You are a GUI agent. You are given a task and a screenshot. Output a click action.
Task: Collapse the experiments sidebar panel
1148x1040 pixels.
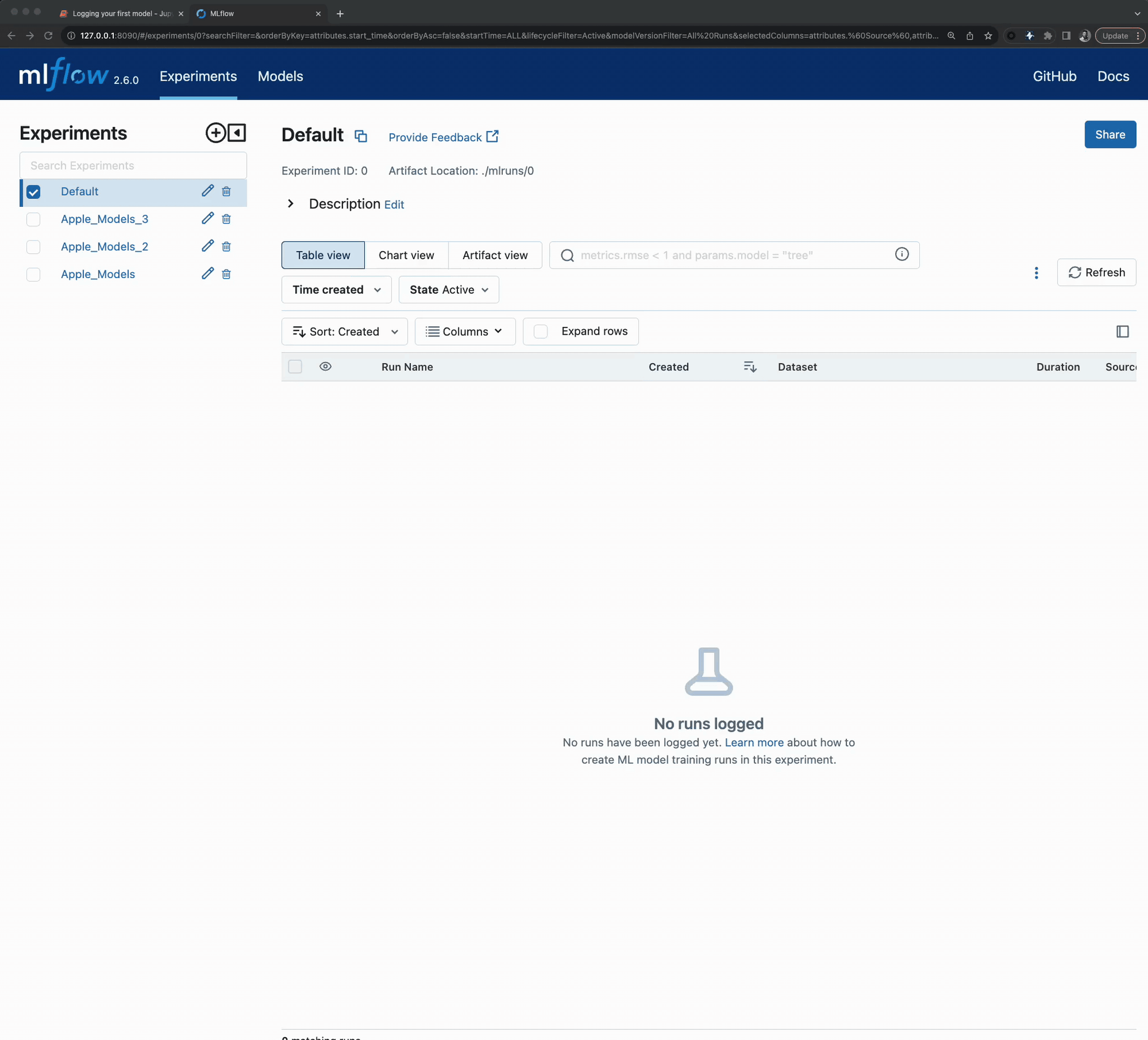tap(237, 133)
